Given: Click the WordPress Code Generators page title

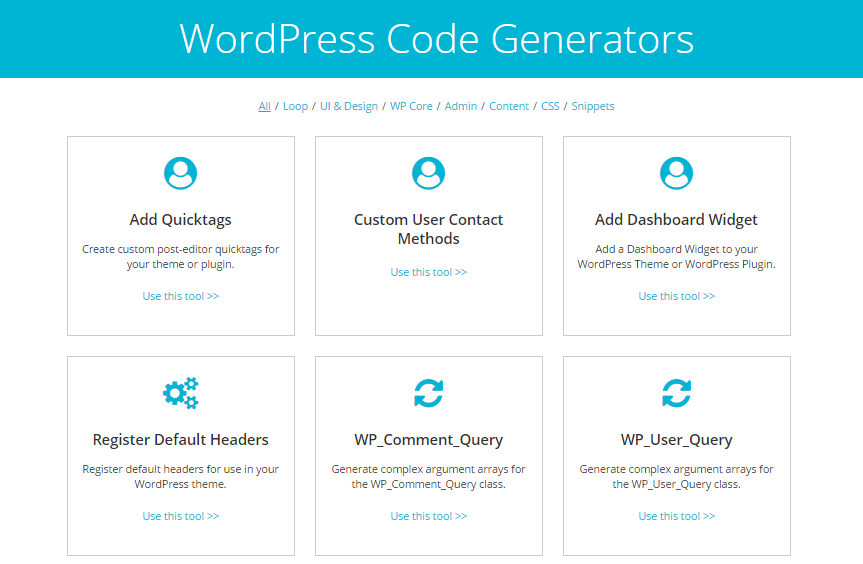Looking at the screenshot, I should point(436,39).
